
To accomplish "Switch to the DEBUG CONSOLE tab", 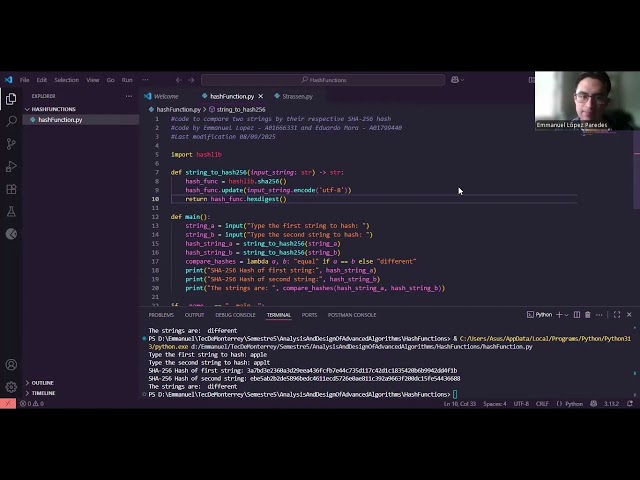I will pyautogui.click(x=235, y=315).
